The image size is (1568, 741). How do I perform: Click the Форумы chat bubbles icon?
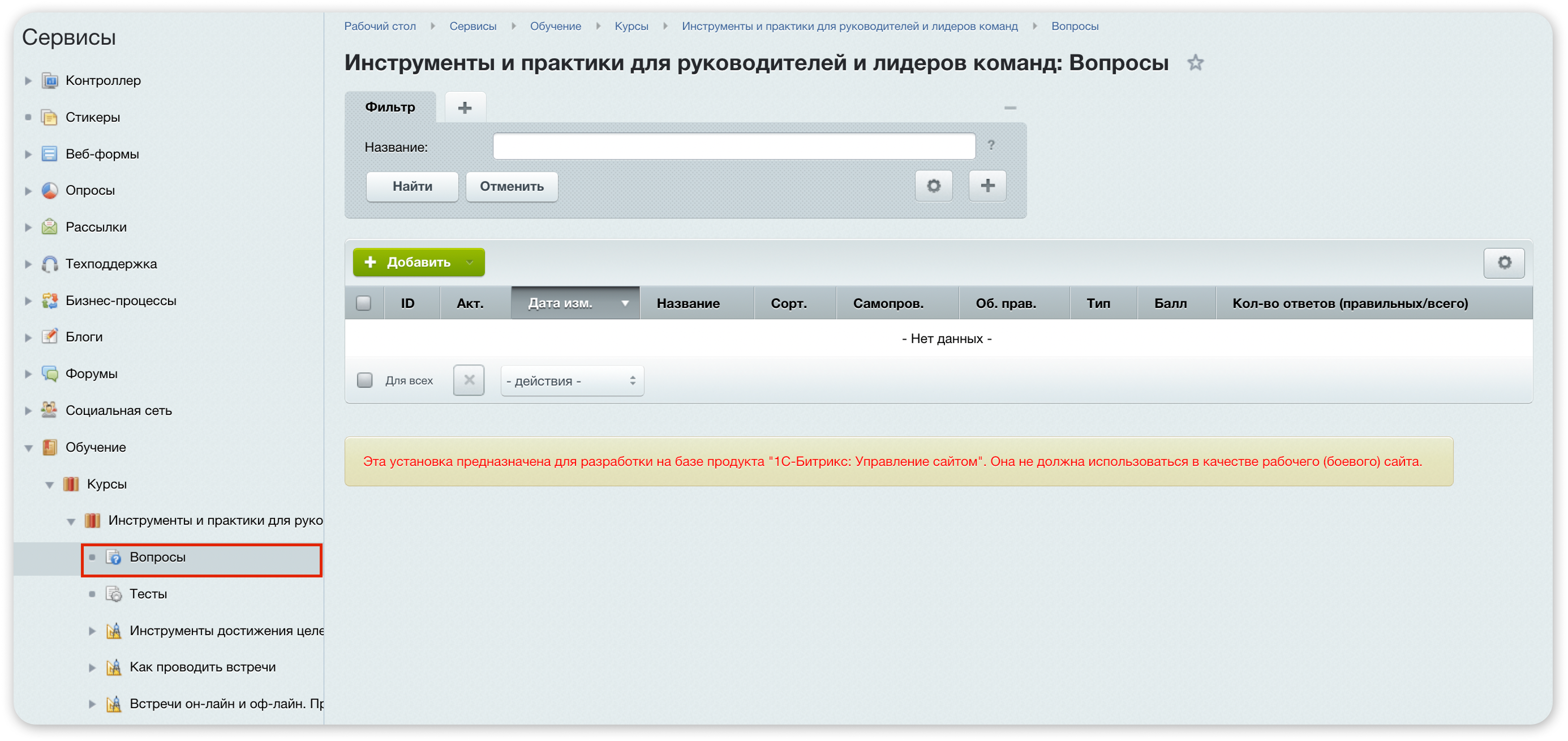(x=49, y=373)
